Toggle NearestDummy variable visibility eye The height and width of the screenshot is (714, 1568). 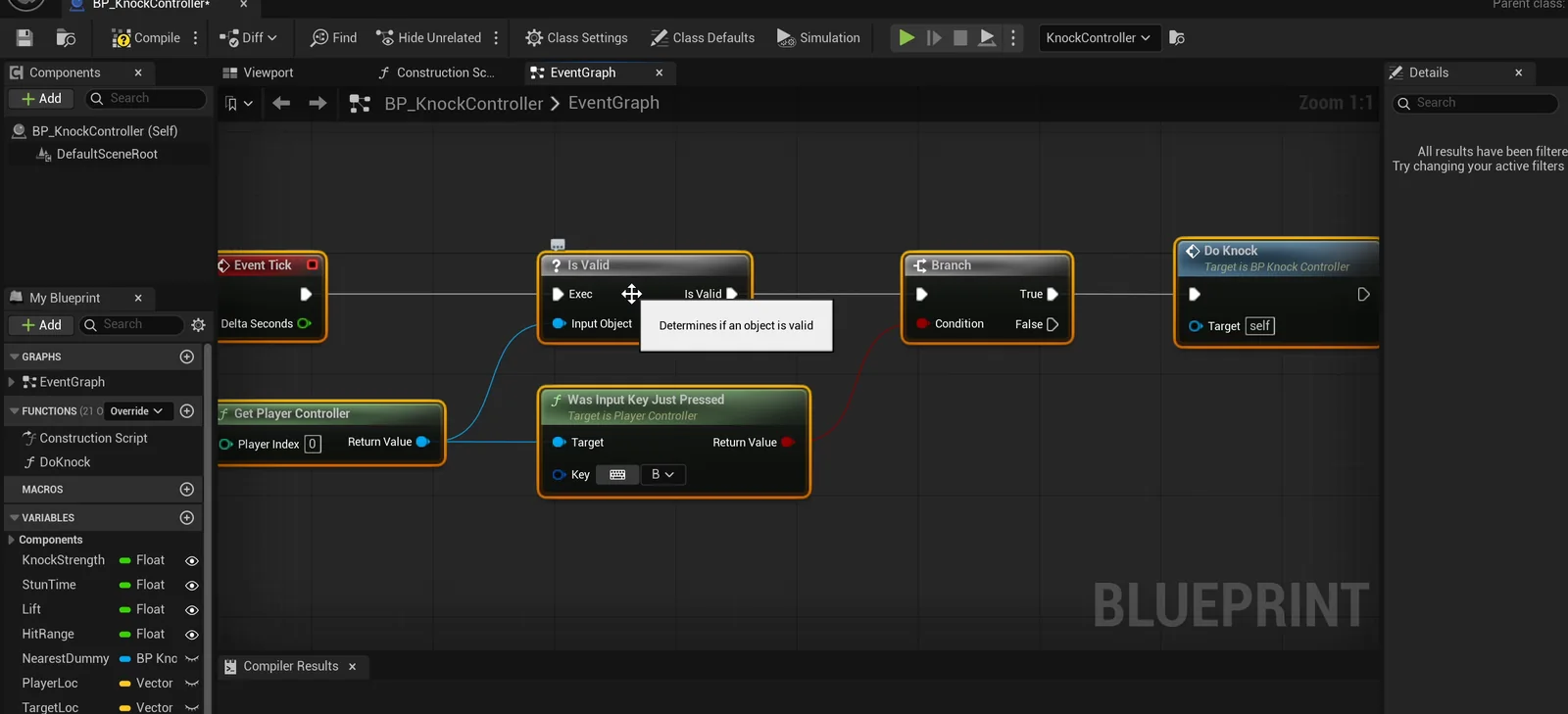(192, 659)
